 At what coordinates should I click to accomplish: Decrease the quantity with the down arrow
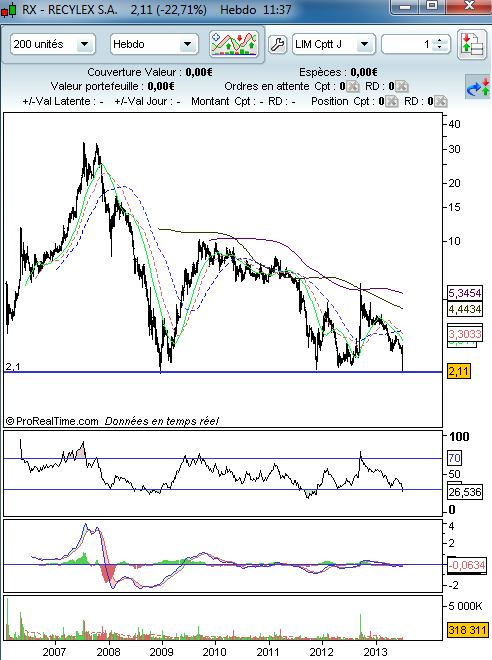pos(440,47)
